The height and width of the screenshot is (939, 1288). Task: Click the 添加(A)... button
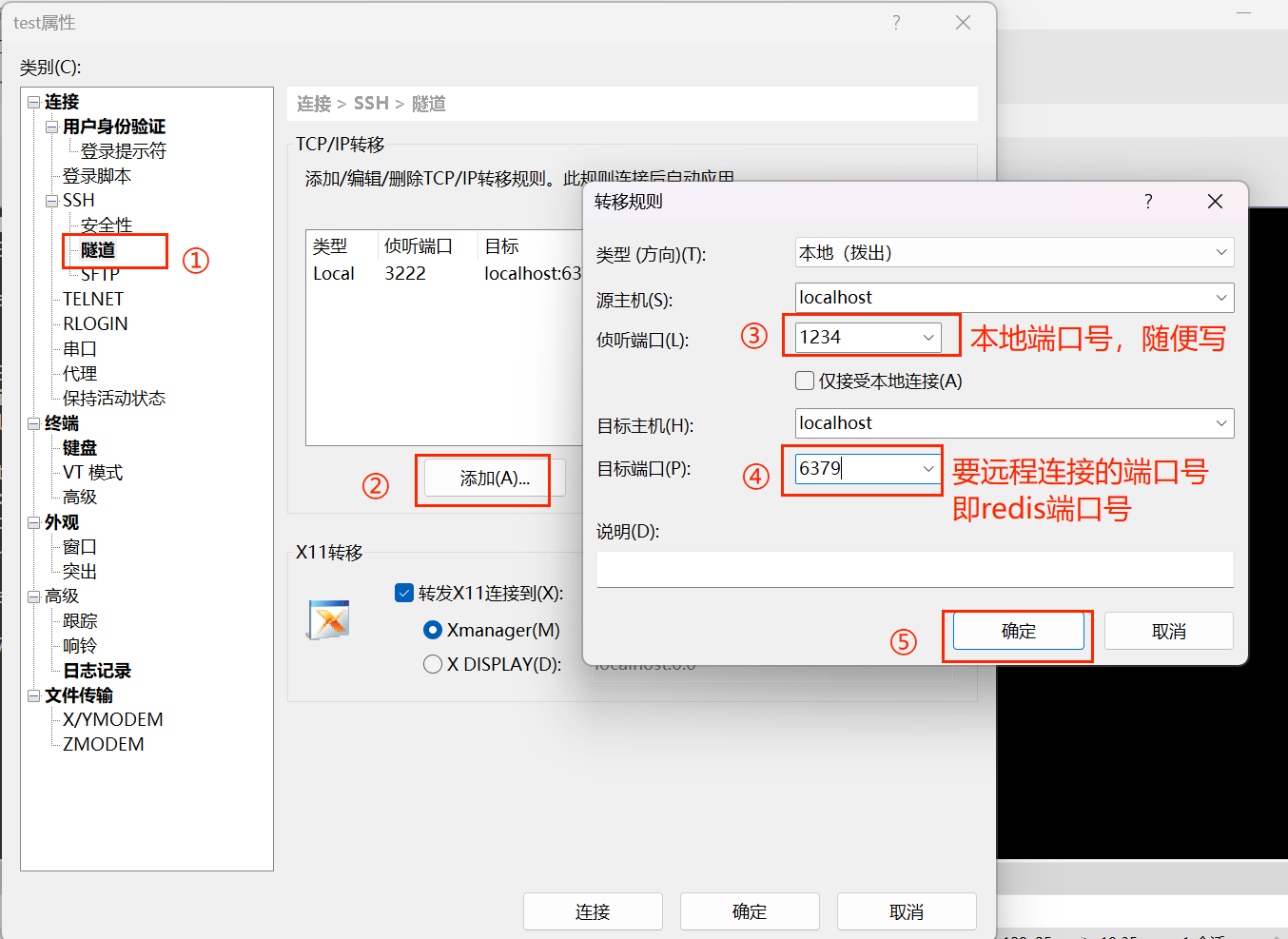click(495, 479)
